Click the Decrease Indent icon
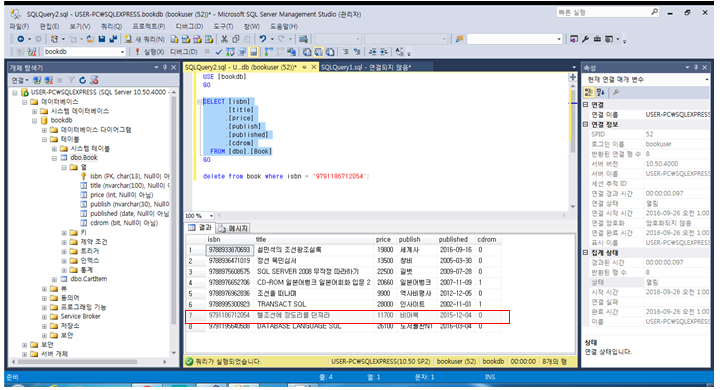Image resolution: width=720 pixels, height=390 pixels. pyautogui.click(x=372, y=51)
